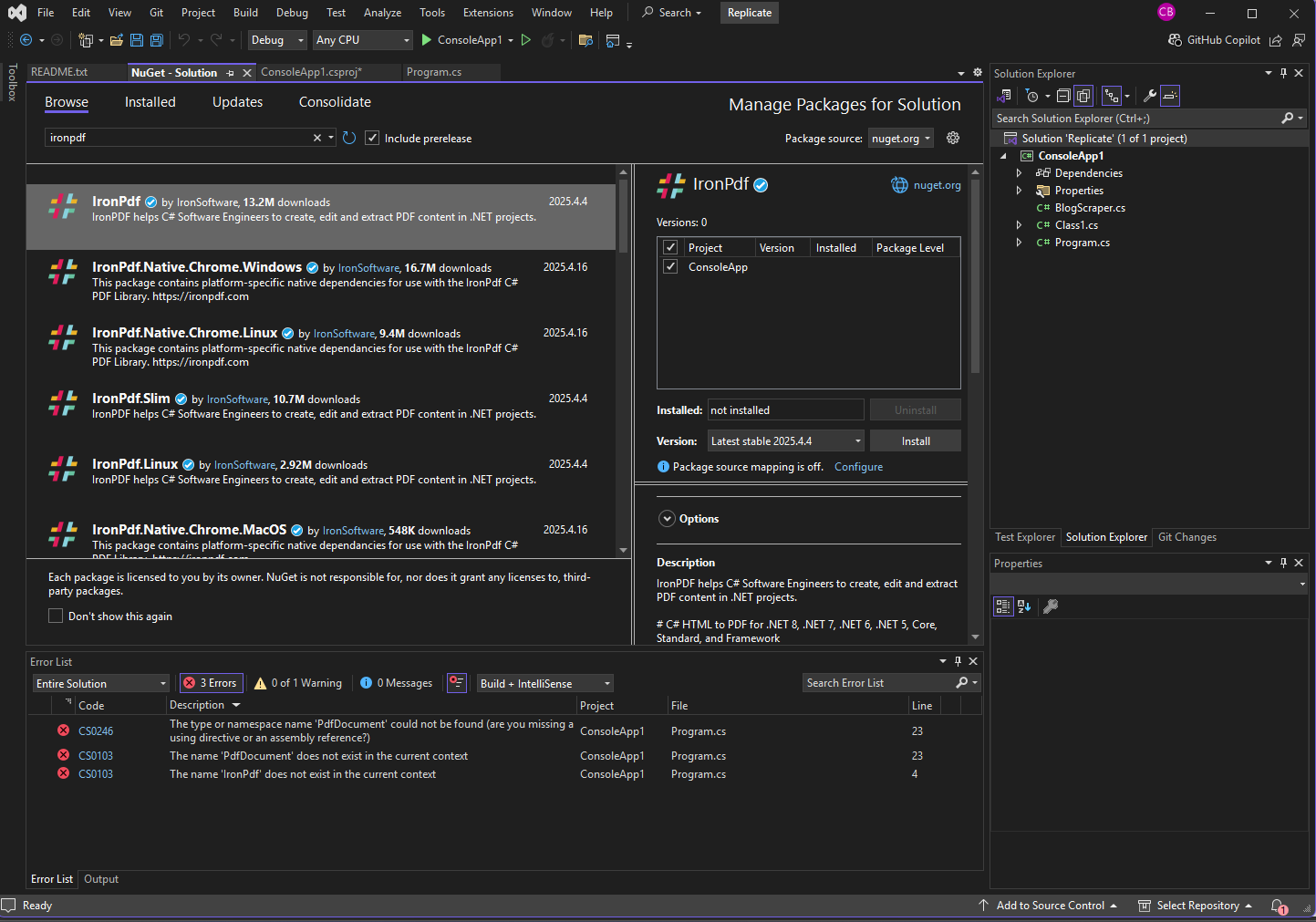Open Properties wrench in Solution Explorer toolbar
The image size is (1316, 922).
pyautogui.click(x=1150, y=96)
